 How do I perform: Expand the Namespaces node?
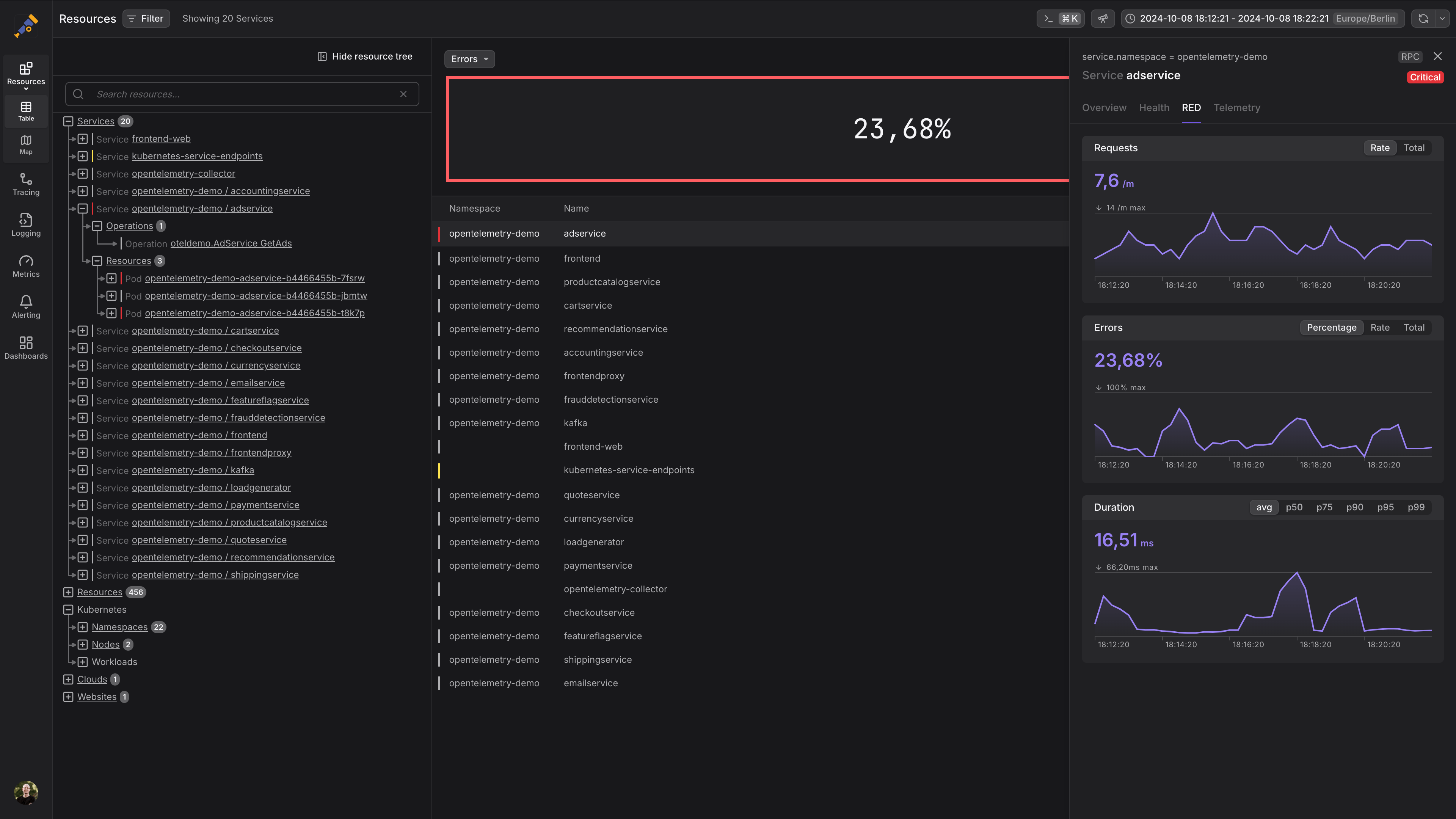pos(83,628)
